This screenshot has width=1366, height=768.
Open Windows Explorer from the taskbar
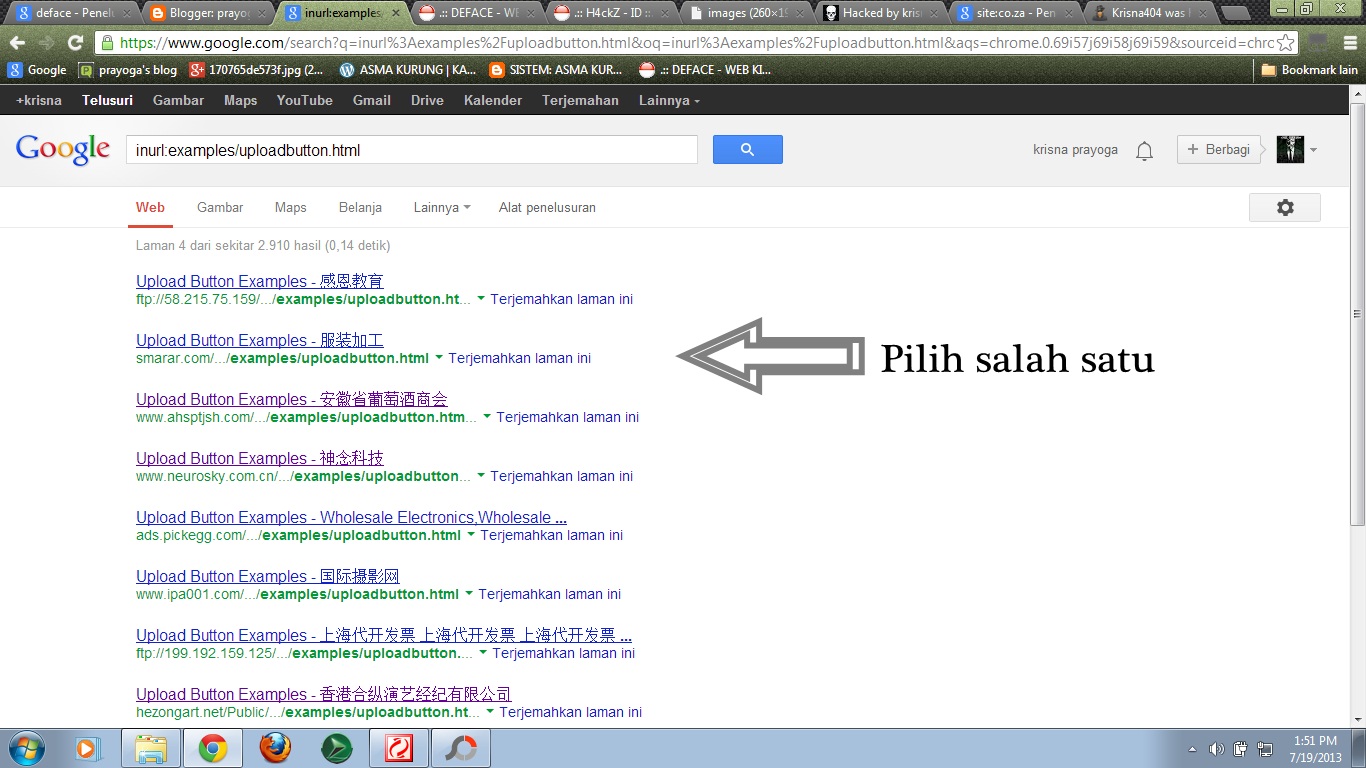click(151, 748)
